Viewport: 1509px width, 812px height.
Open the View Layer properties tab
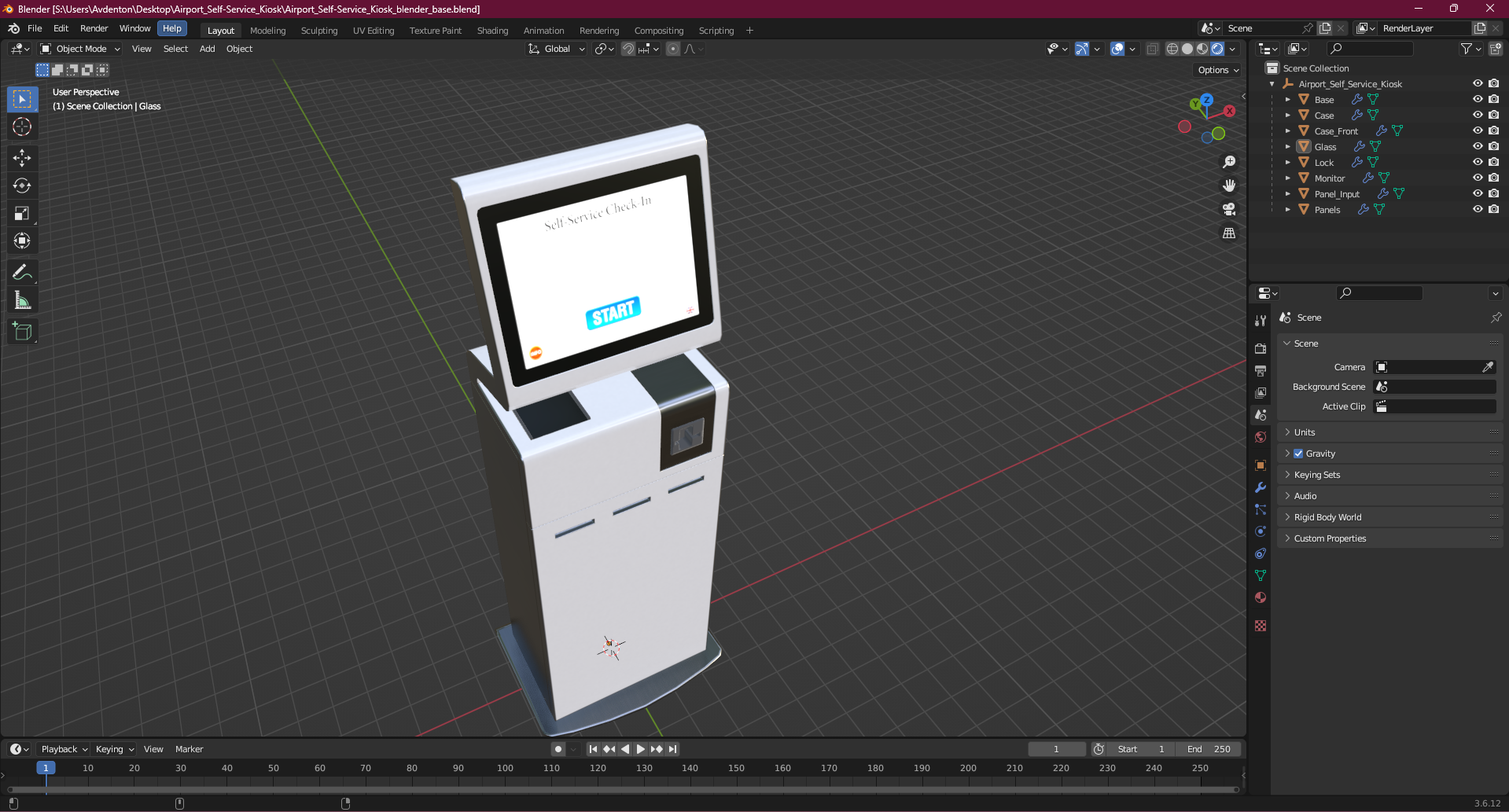point(1261,392)
